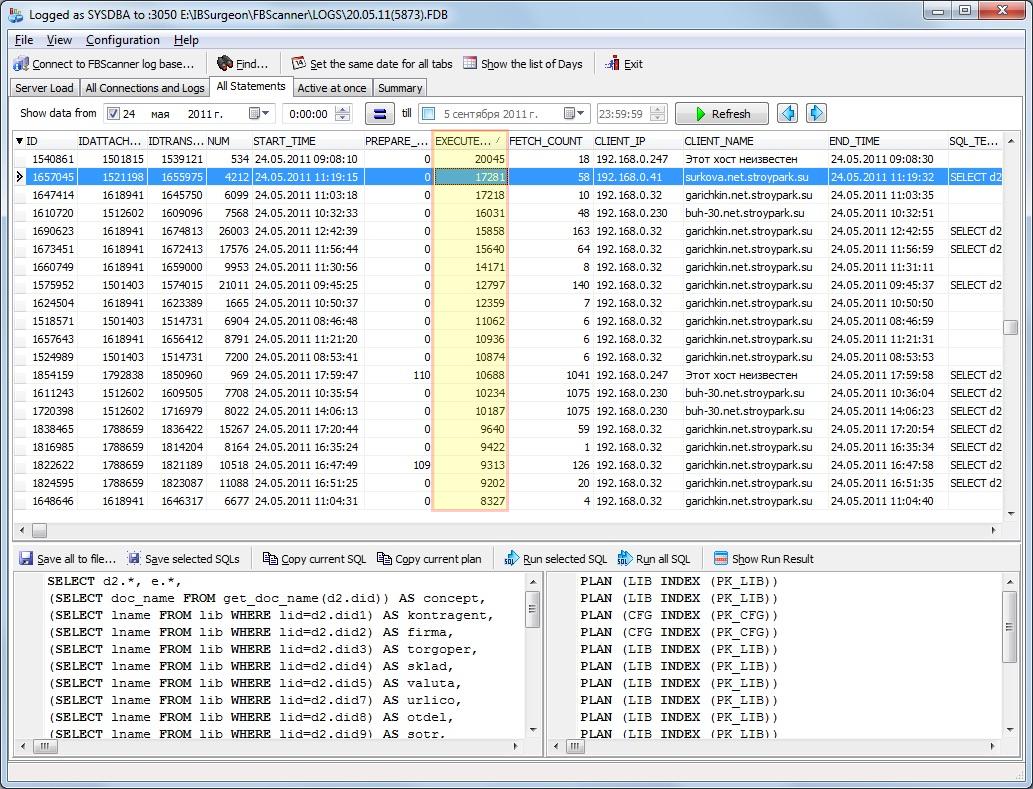Image resolution: width=1033 pixels, height=789 pixels.
Task: Click the grid horizontal scrollbar thumb
Action: coord(40,530)
